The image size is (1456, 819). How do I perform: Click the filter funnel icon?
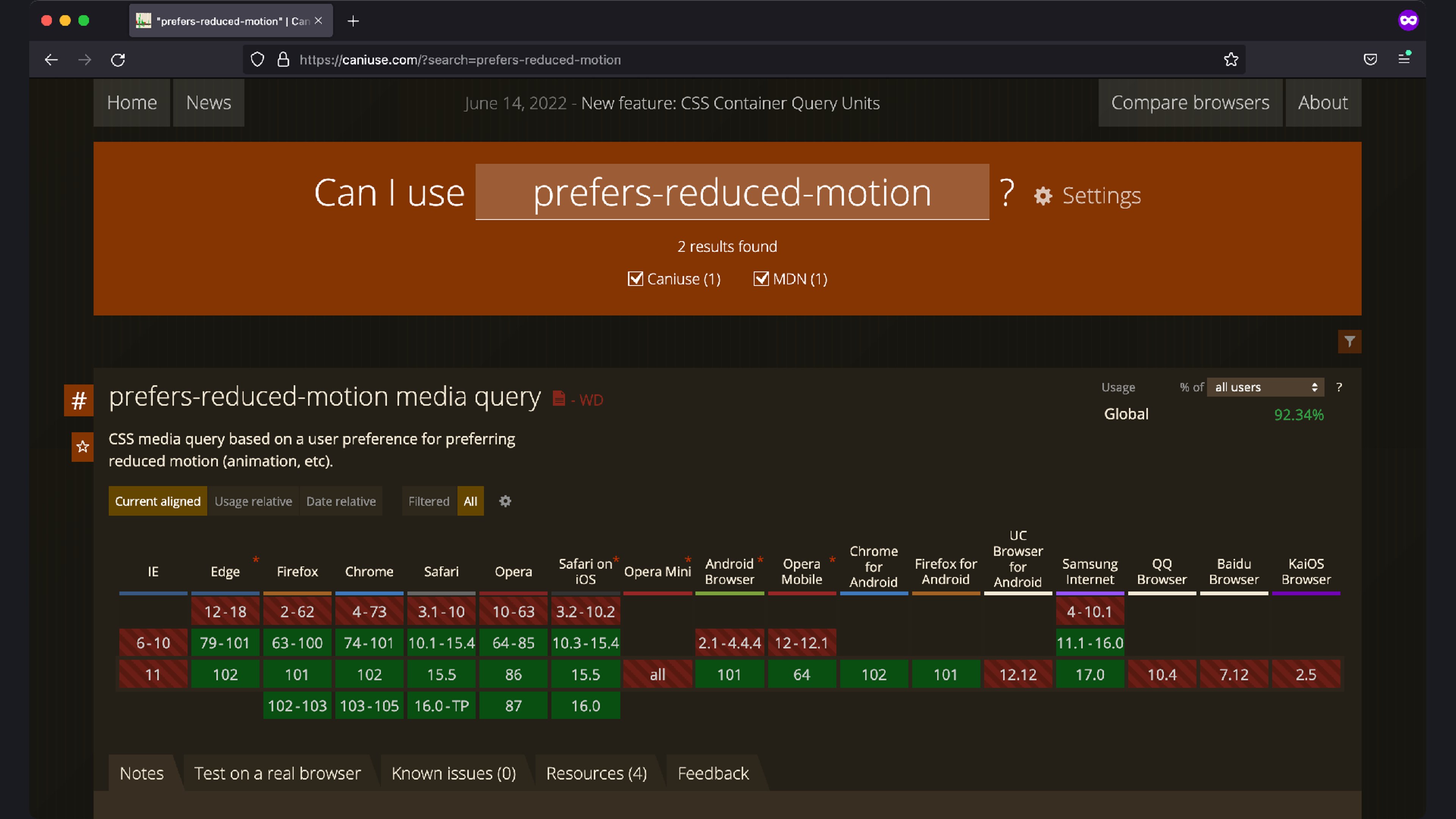[1349, 341]
